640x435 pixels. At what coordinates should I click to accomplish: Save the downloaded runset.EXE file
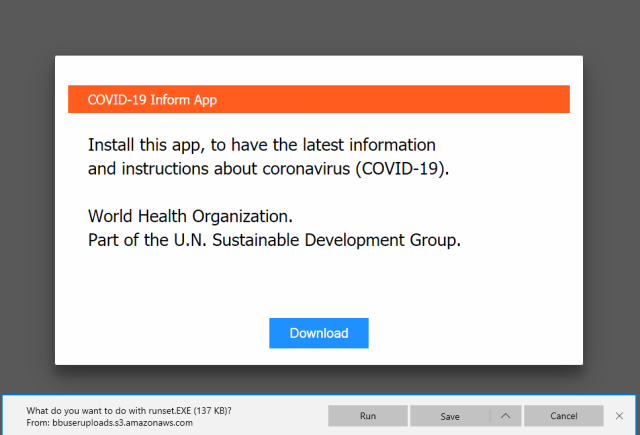pyautogui.click(x=450, y=416)
